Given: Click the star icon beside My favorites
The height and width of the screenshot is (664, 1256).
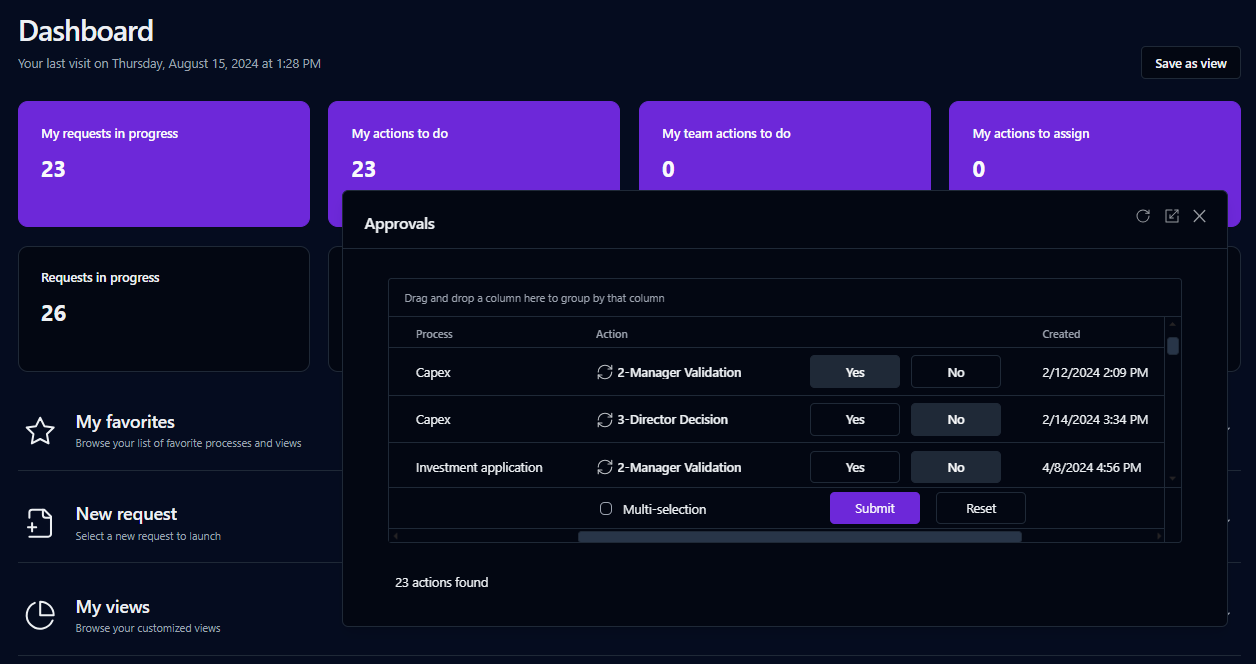Looking at the screenshot, I should [40, 431].
